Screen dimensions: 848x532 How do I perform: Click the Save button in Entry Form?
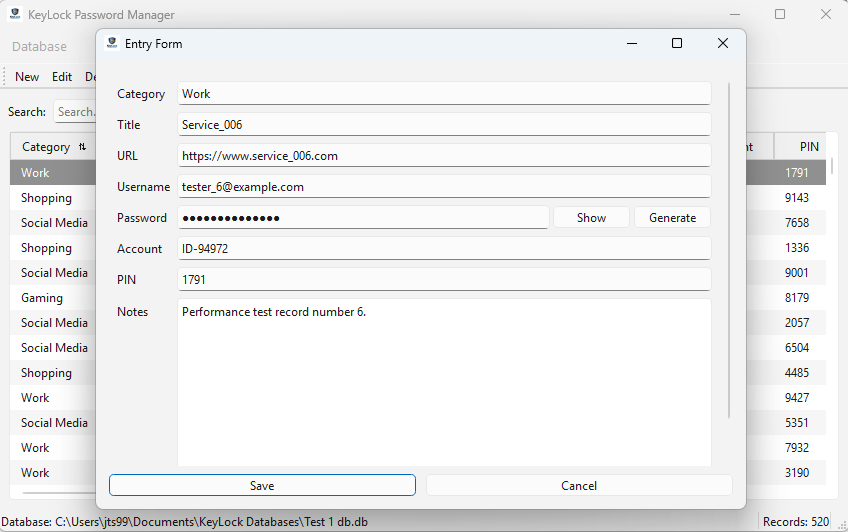pyautogui.click(x=262, y=485)
